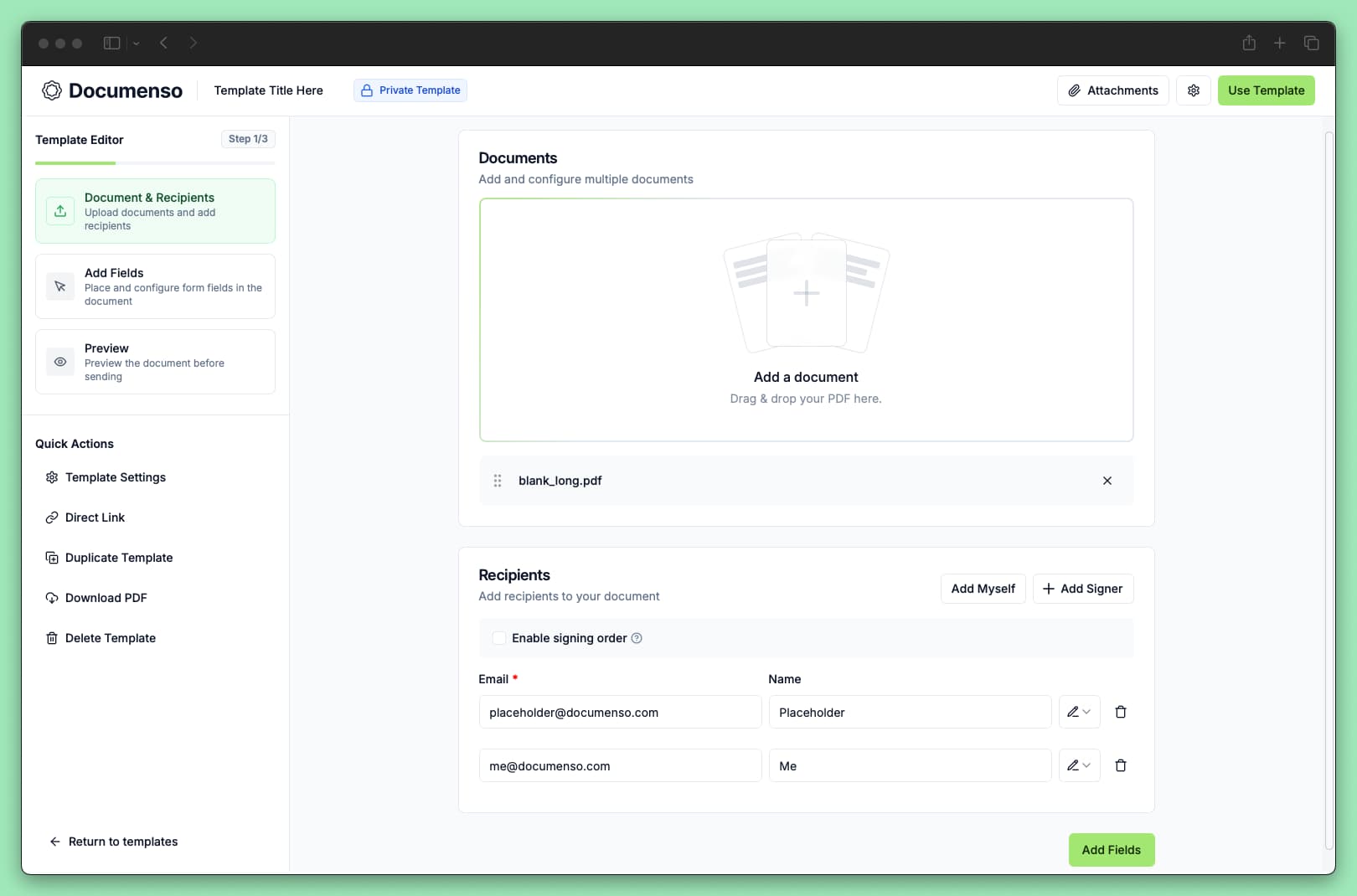
Task: Select the Direct Link quick action
Action: click(x=95, y=517)
